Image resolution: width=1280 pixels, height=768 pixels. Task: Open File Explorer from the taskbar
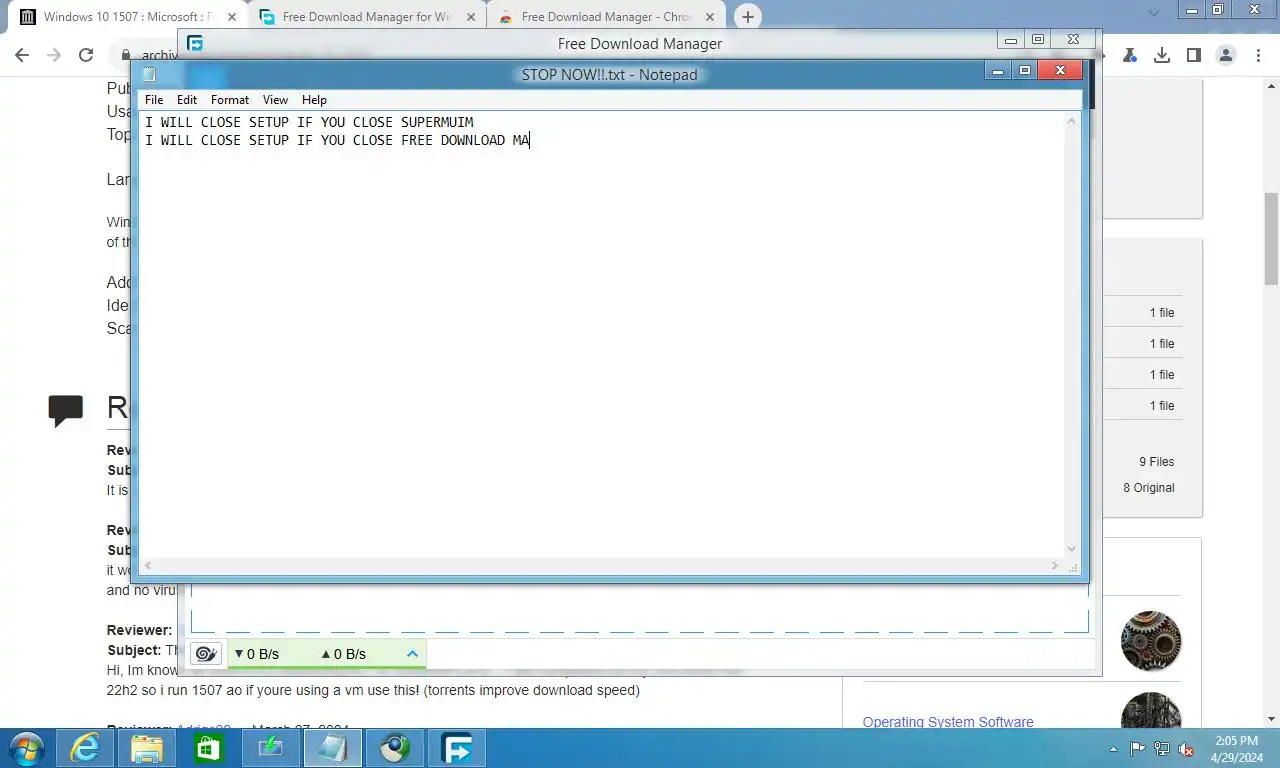(147, 748)
